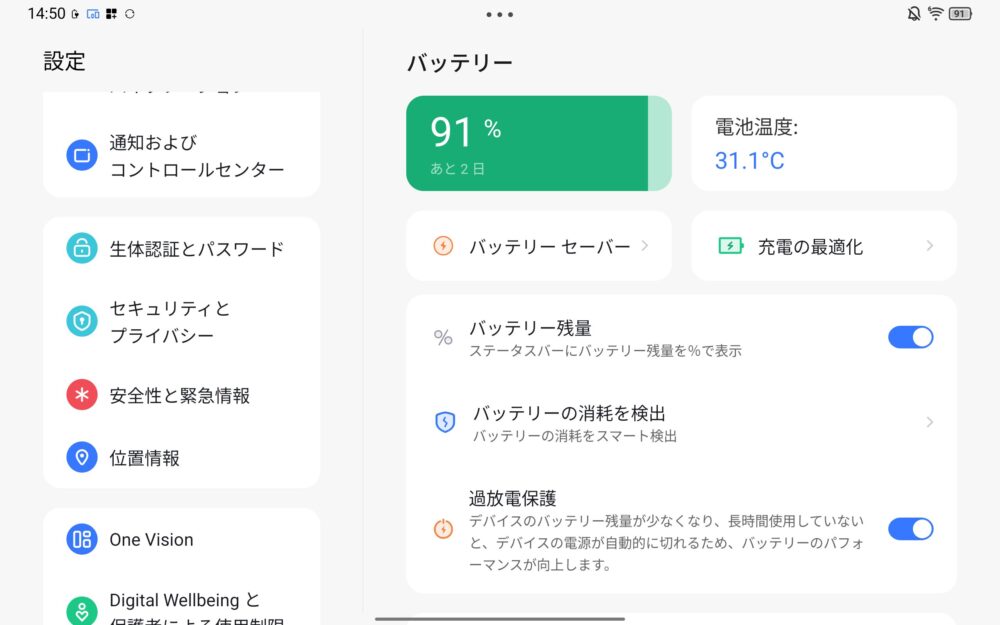Click the notification and control center icon
The height and width of the screenshot is (625, 1000).
point(82,155)
